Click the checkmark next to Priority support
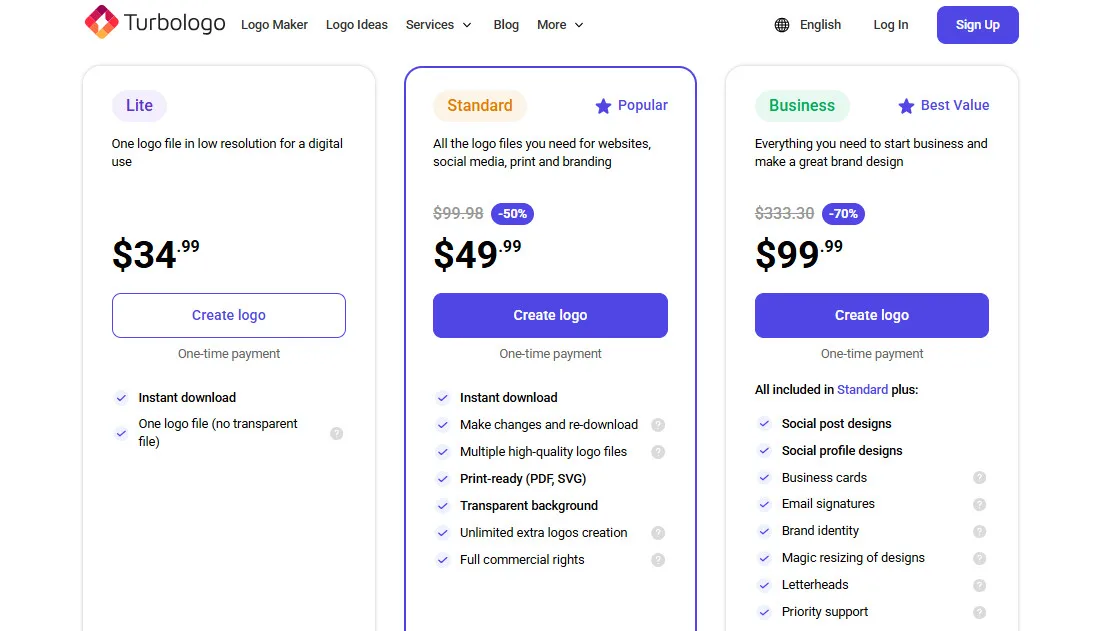 764,612
